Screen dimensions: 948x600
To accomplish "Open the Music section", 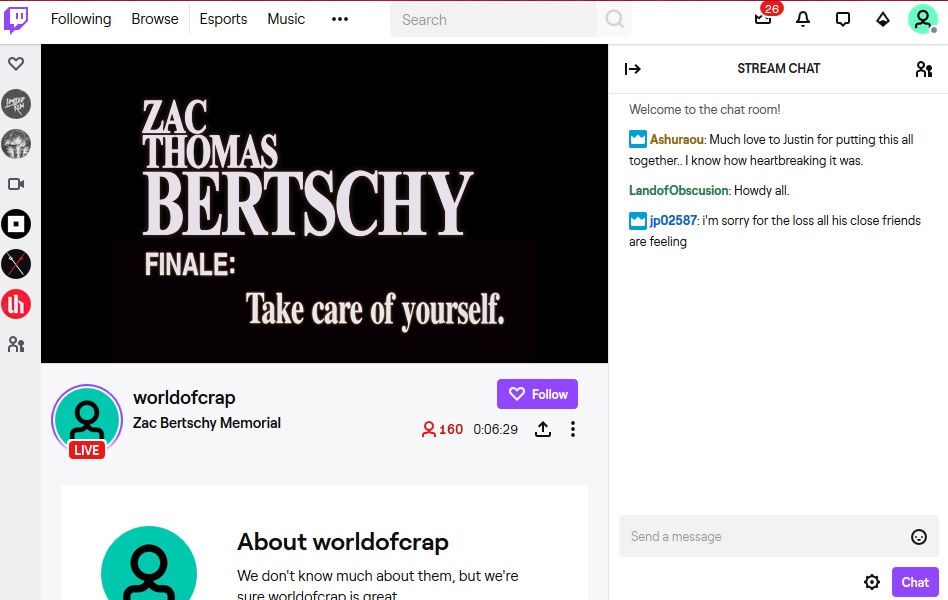I will pyautogui.click(x=286, y=19).
